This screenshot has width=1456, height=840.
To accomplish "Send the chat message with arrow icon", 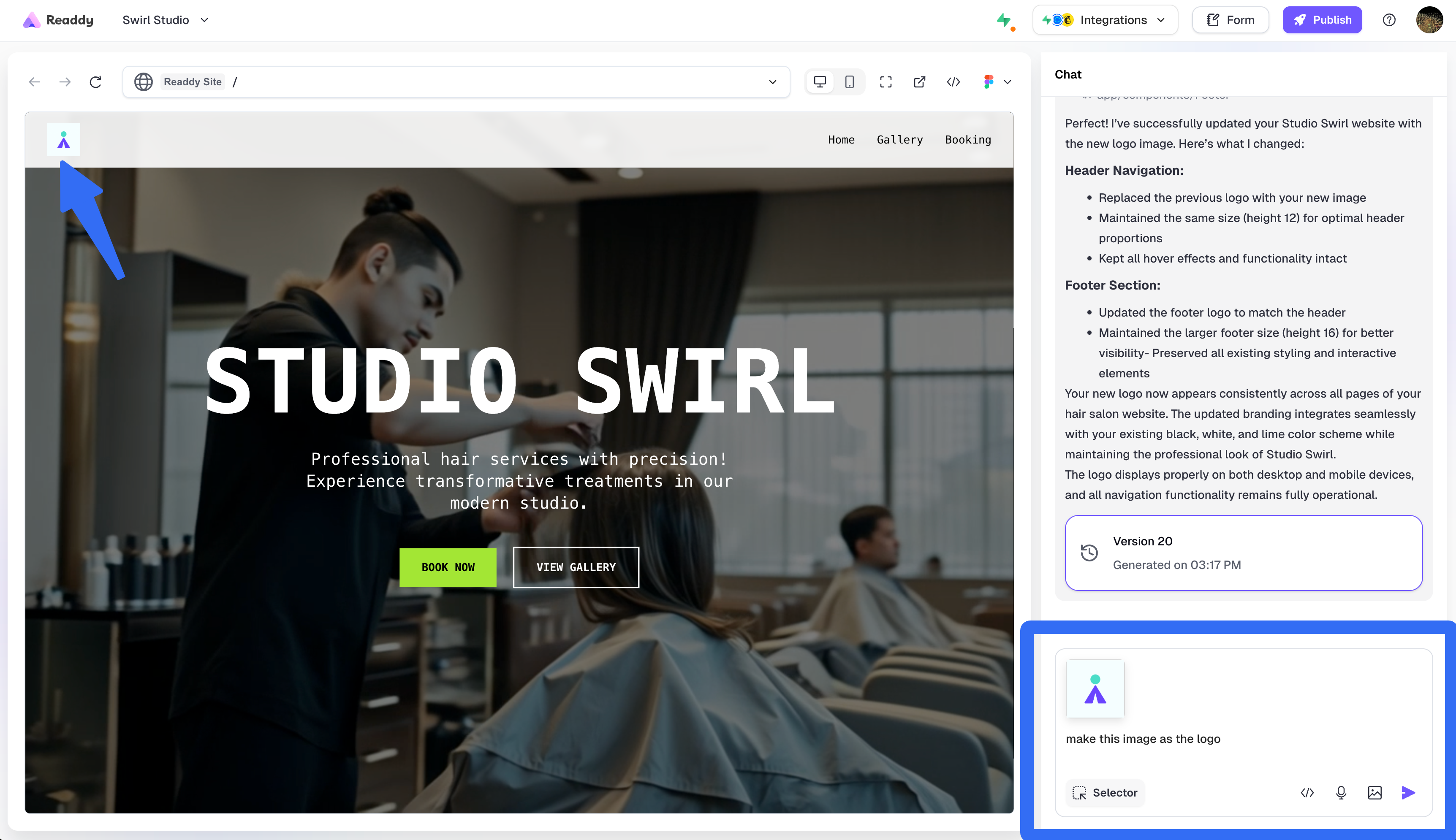I will 1408,793.
